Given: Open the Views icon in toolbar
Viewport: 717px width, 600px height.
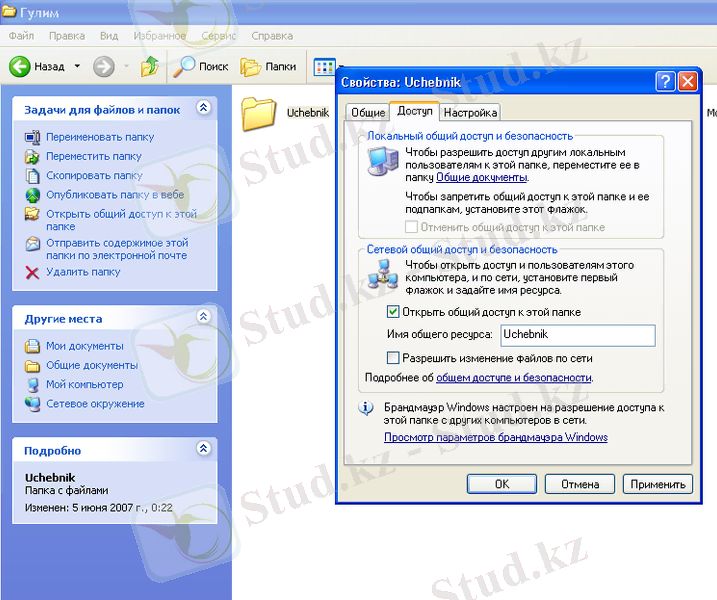Looking at the screenshot, I should 325,67.
